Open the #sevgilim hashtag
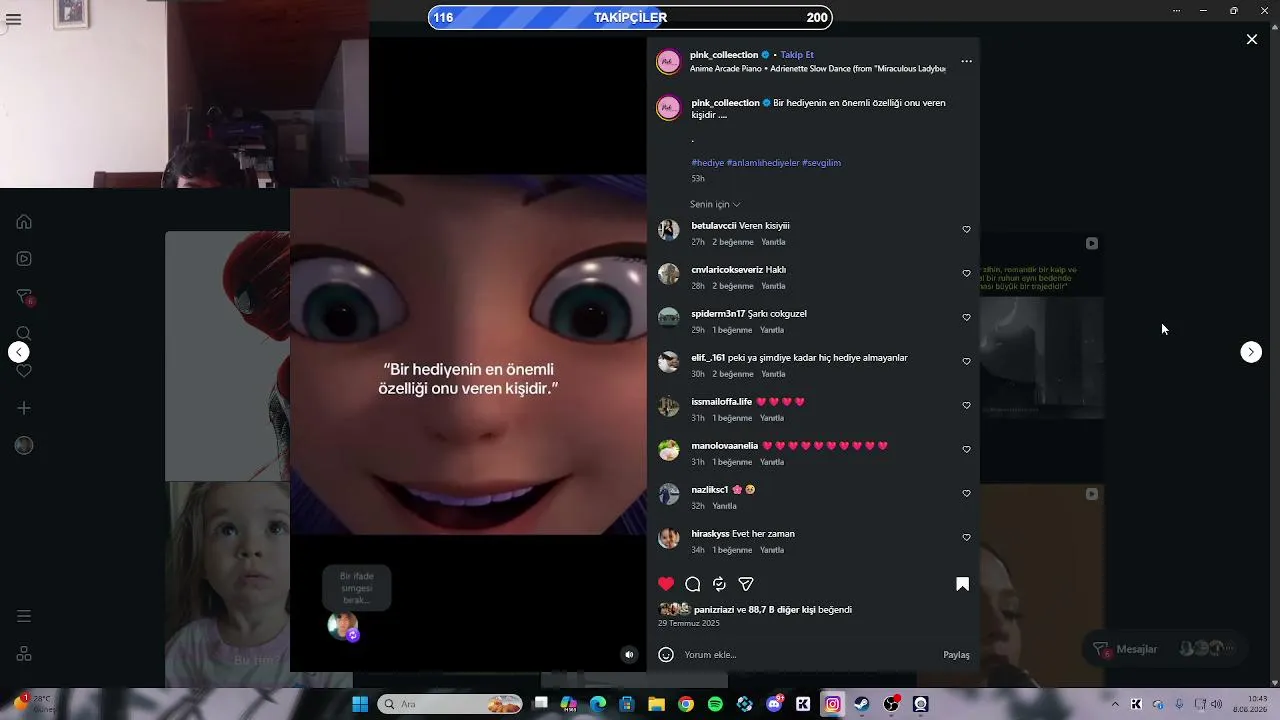The image size is (1280, 720). (822, 163)
